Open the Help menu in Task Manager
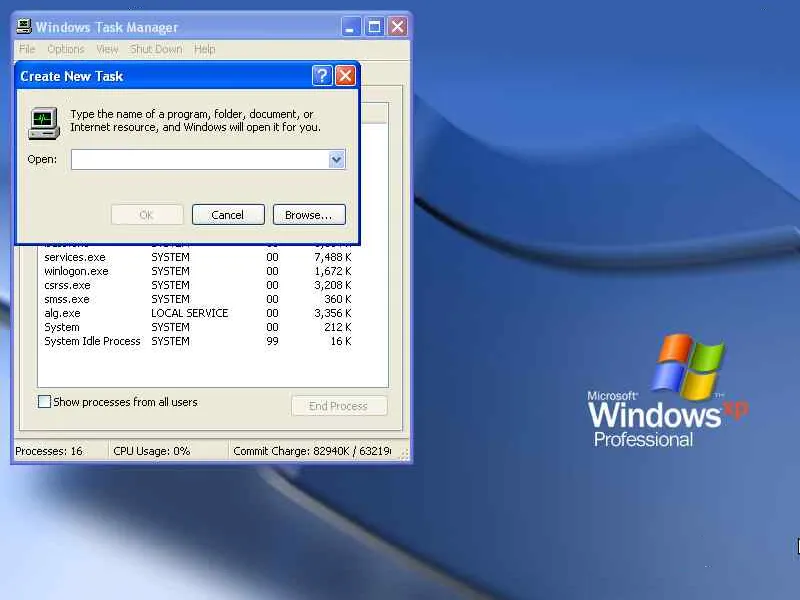The width and height of the screenshot is (800, 600). point(205,49)
